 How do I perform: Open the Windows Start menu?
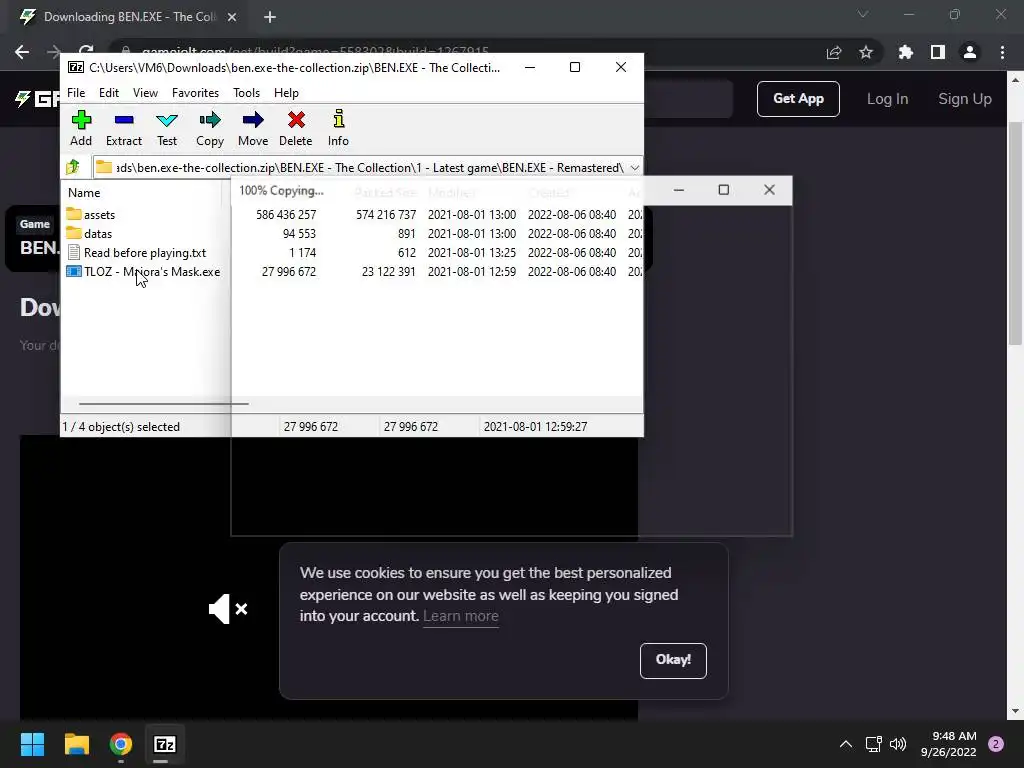[32, 744]
